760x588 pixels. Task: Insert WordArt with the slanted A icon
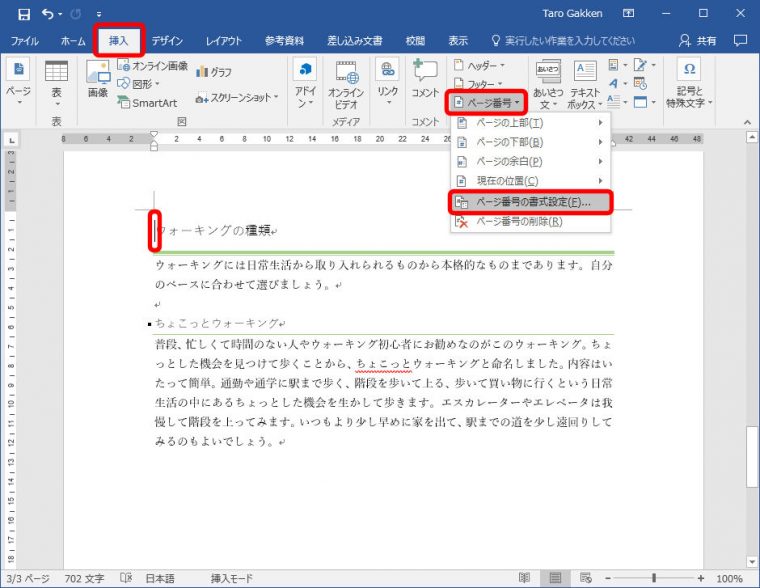pos(617,83)
